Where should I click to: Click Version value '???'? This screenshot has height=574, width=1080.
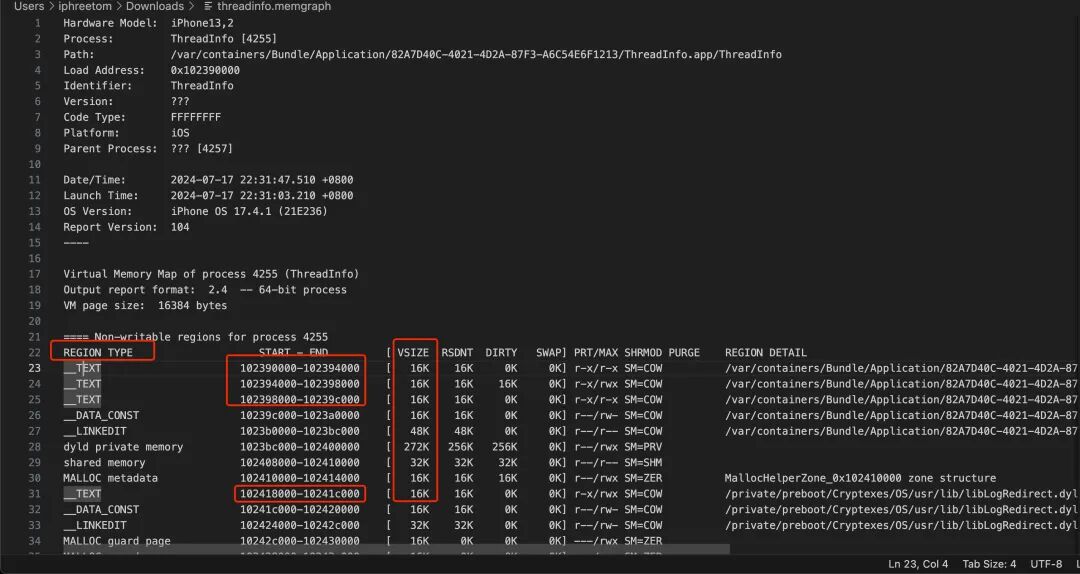180,101
